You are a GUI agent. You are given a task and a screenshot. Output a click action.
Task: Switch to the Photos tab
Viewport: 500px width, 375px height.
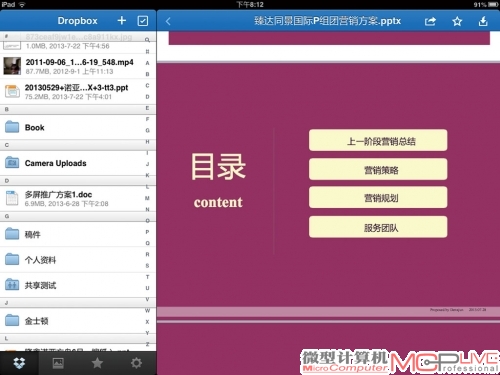pyautogui.click(x=58, y=363)
